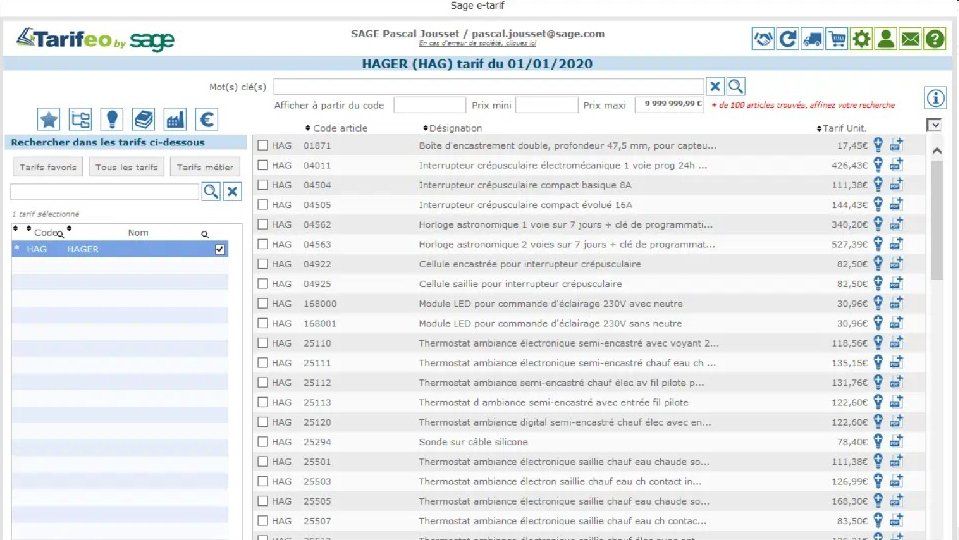Click 'Cellule saillie pour interrupteur crépusculaire' text
Image resolution: width=959 pixels, height=540 pixels.
tap(520, 284)
